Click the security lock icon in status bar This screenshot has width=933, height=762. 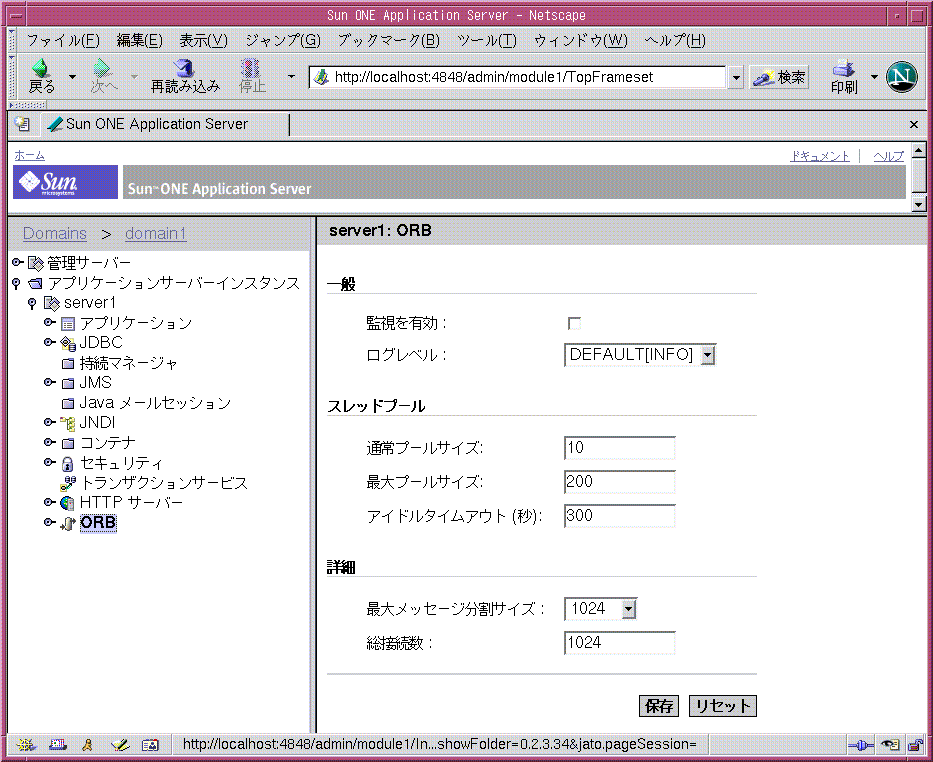tap(915, 744)
